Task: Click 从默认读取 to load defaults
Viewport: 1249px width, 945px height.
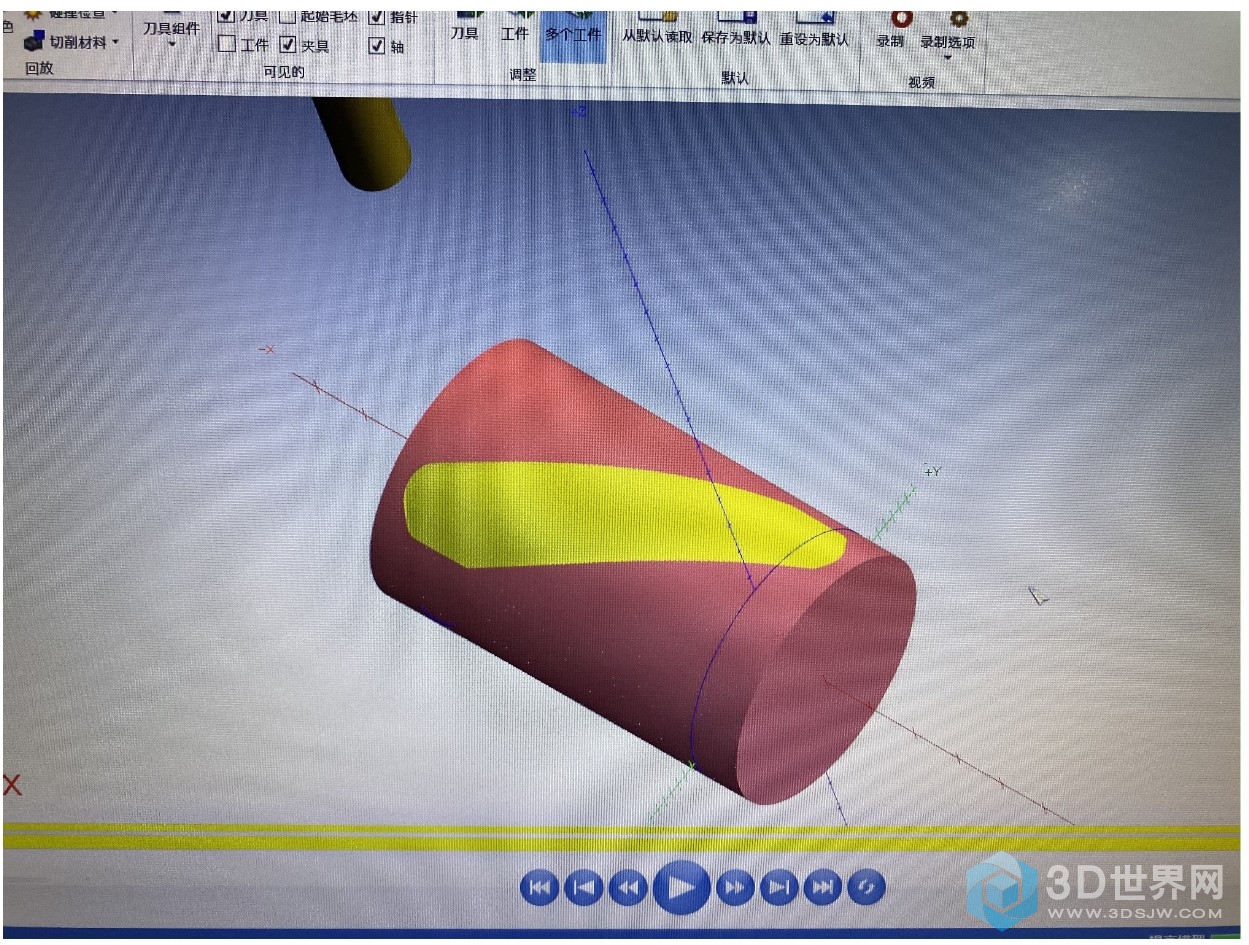Action: tap(657, 30)
